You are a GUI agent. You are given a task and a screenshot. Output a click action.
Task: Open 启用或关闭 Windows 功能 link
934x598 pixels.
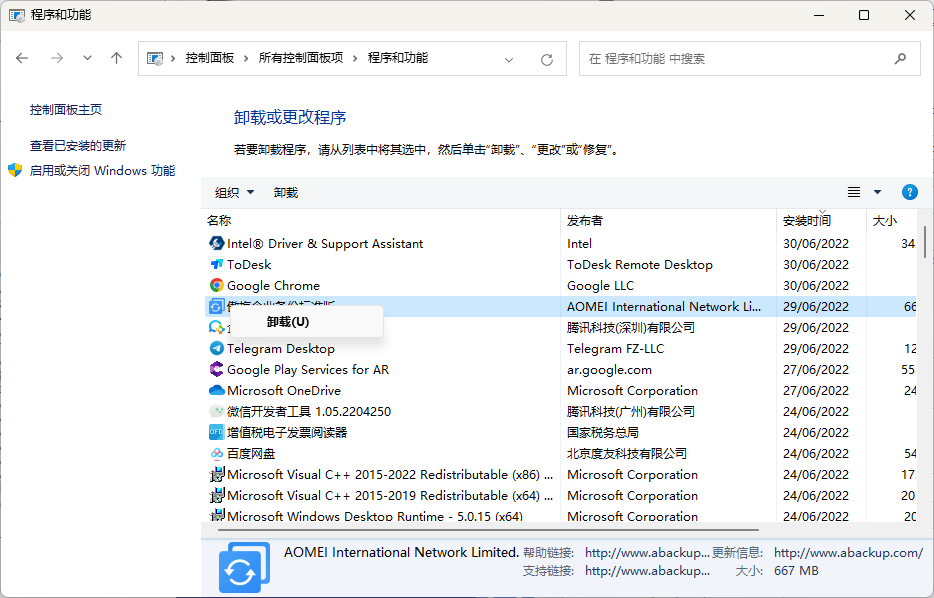click(102, 171)
